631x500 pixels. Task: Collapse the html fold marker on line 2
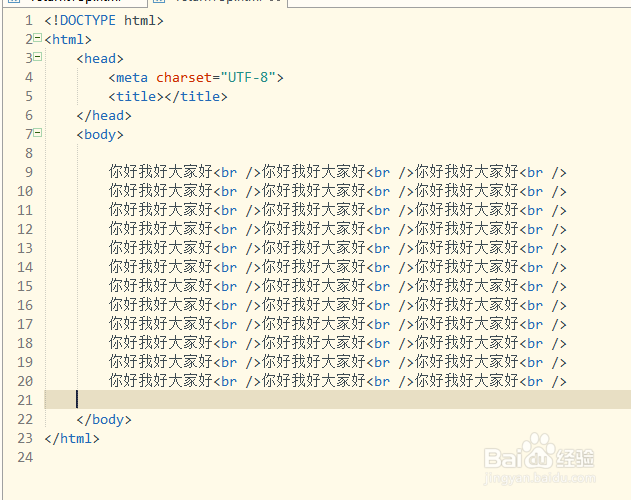click(37, 38)
